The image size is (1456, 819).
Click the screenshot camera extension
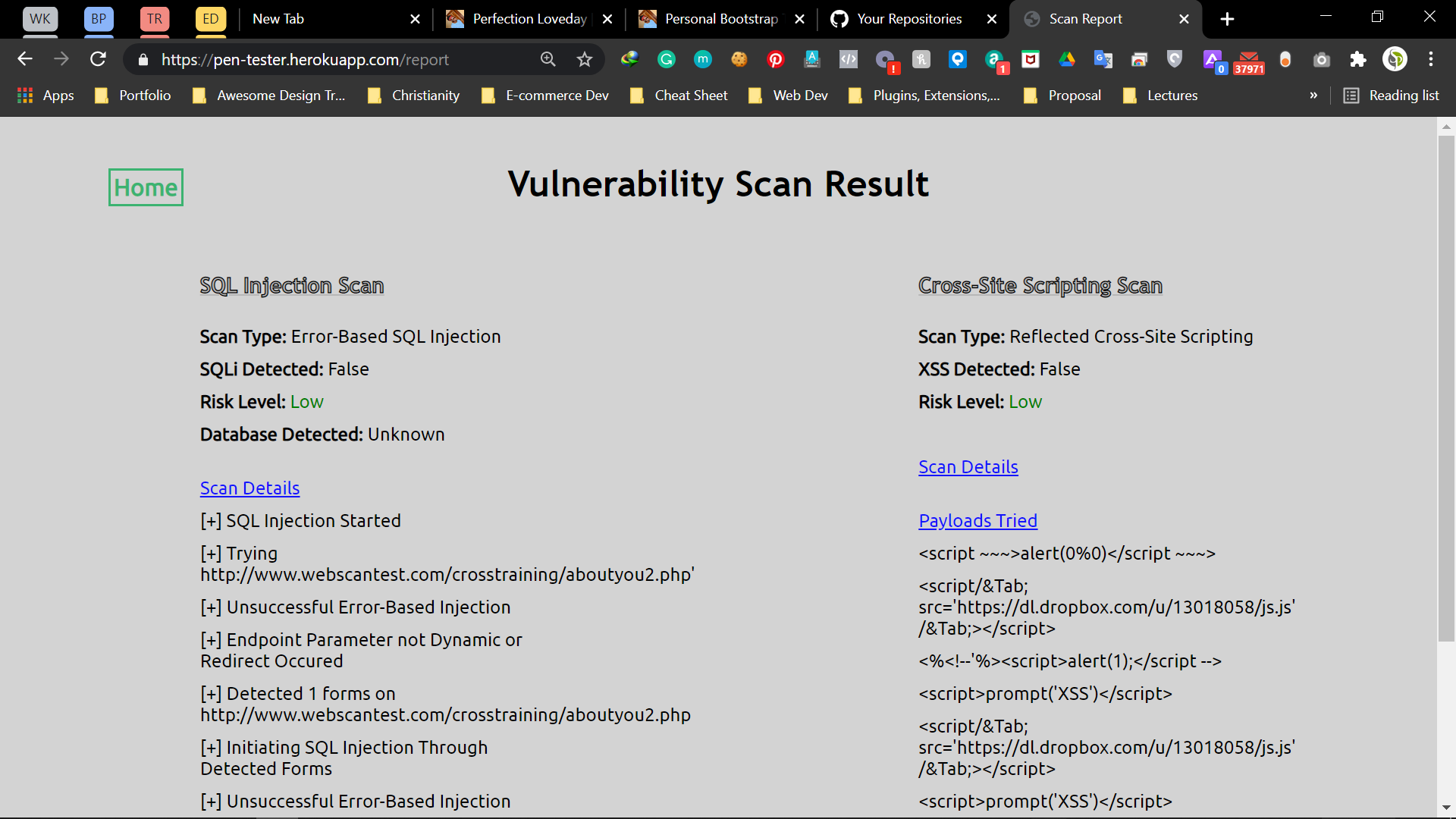(x=1322, y=59)
